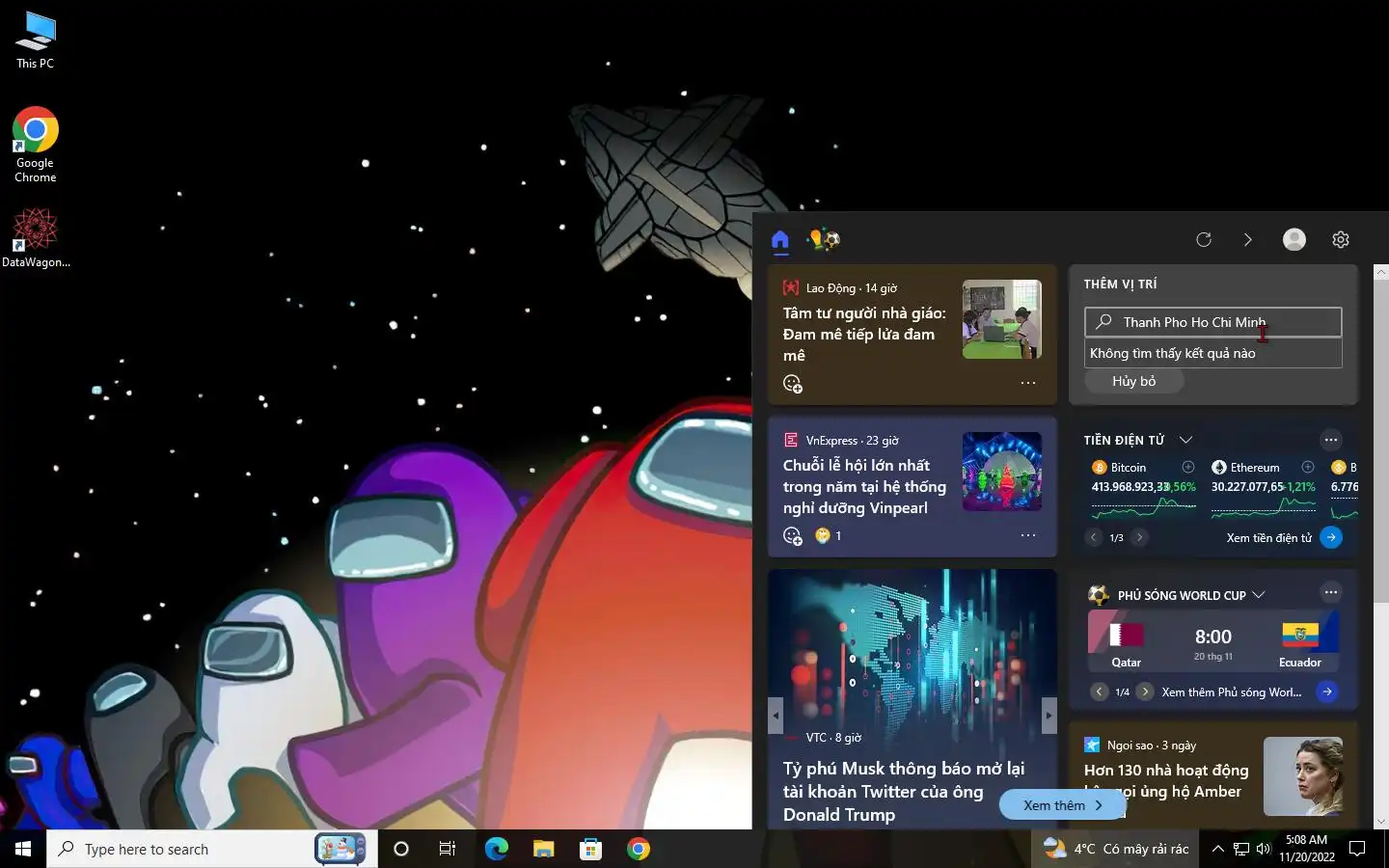Open the profile account avatar

pyautogui.click(x=1294, y=239)
